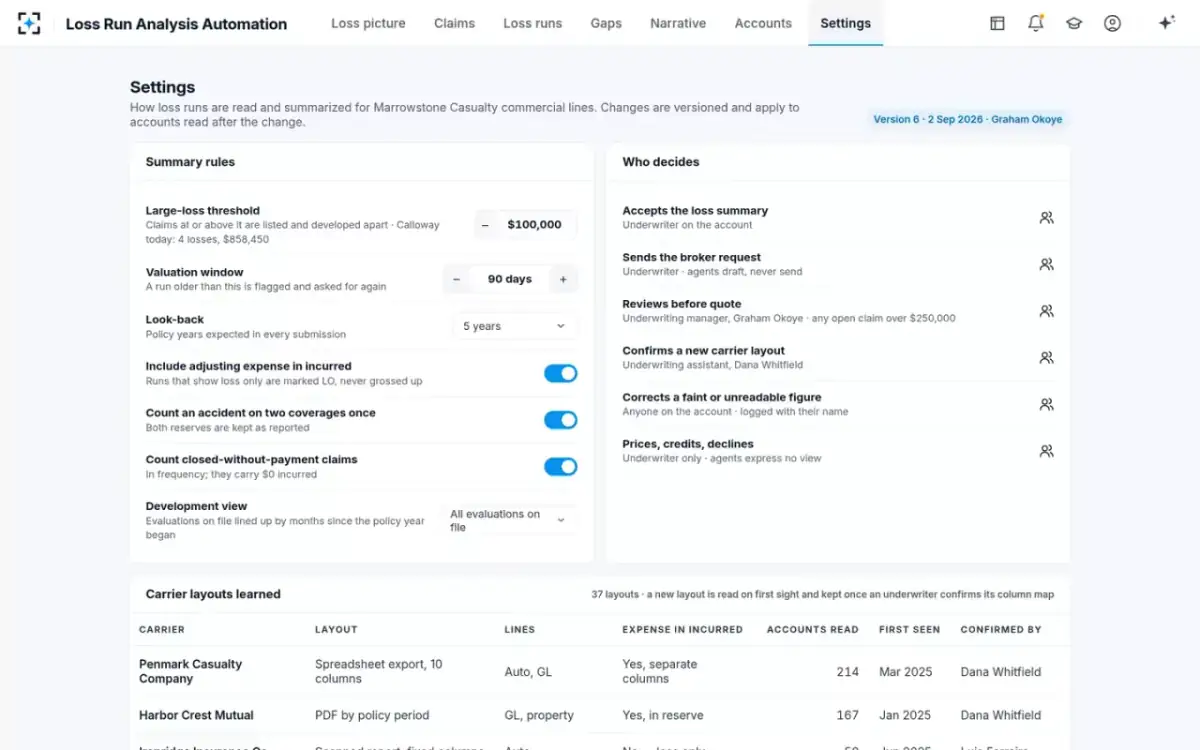Click the Lines column header
The image size is (1200, 750).
tap(520, 630)
